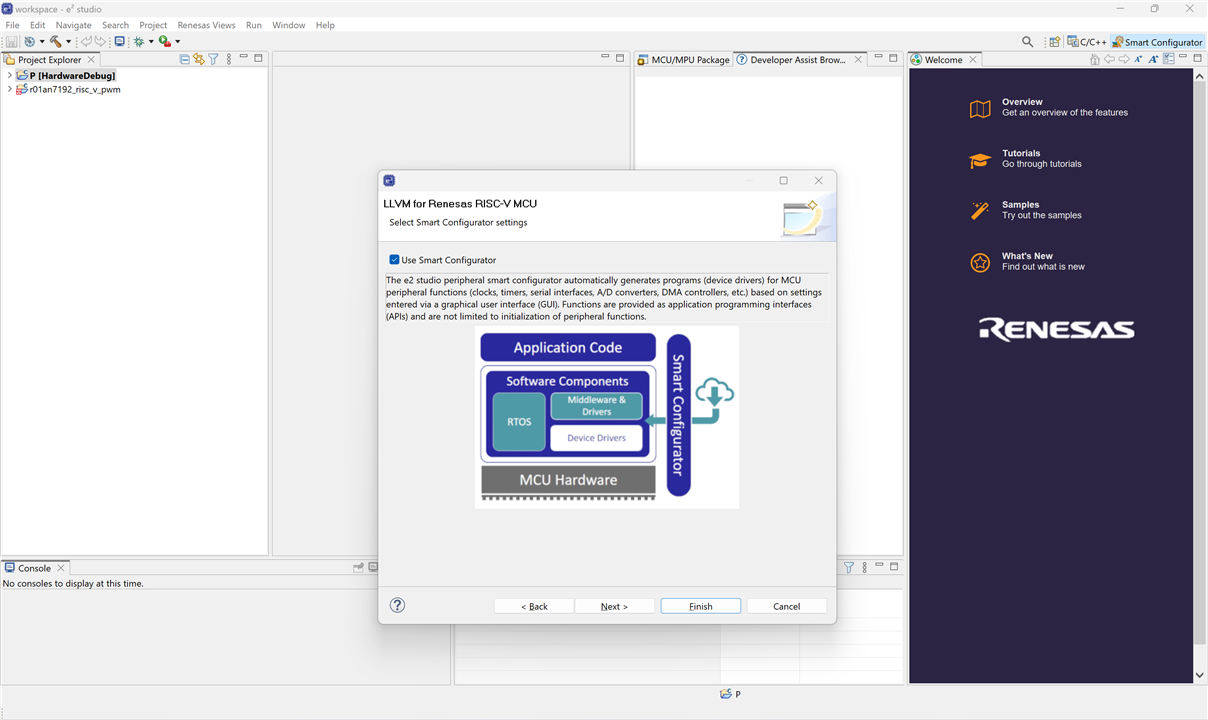Toggle Link with Editor in Project Explorer
Image resolution: width=1208 pixels, height=720 pixels.
click(198, 59)
